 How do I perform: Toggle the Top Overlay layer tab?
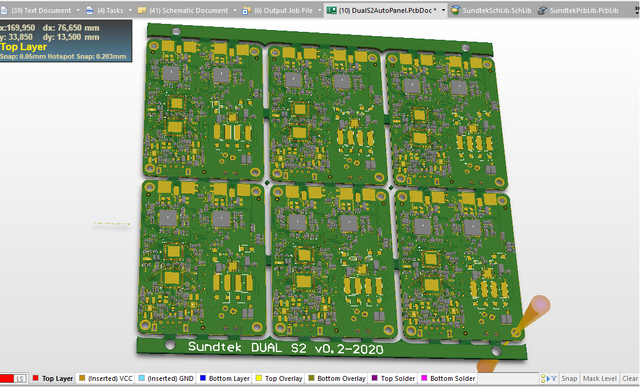pyautogui.click(x=279, y=378)
